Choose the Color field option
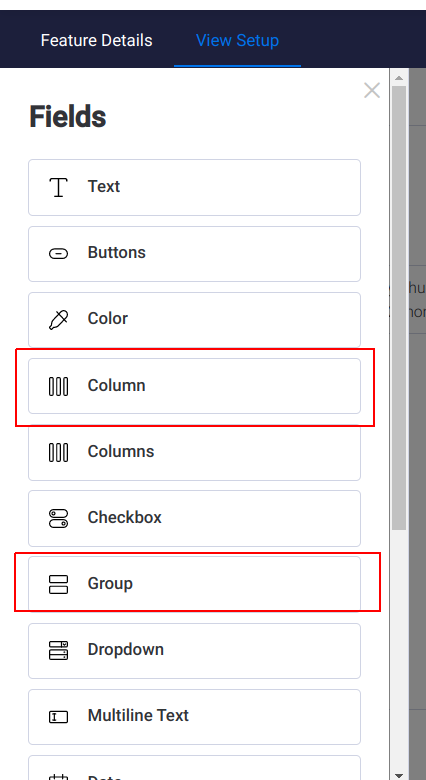Viewport: 426px width, 780px height. coord(194,319)
